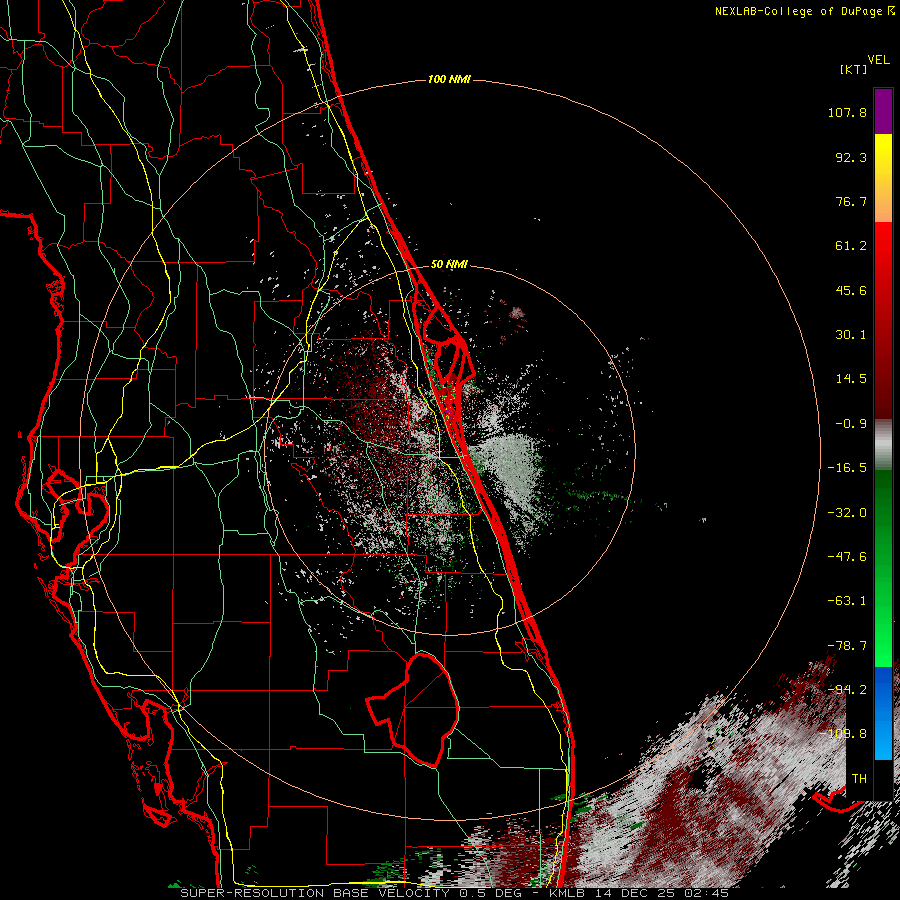This screenshot has width=900, height=900.
Task: Click the -109.8 legend value
Action: coord(845,734)
